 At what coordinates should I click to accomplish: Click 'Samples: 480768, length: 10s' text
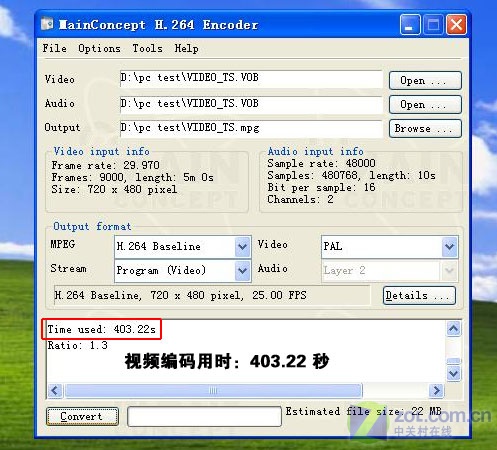[351, 175]
